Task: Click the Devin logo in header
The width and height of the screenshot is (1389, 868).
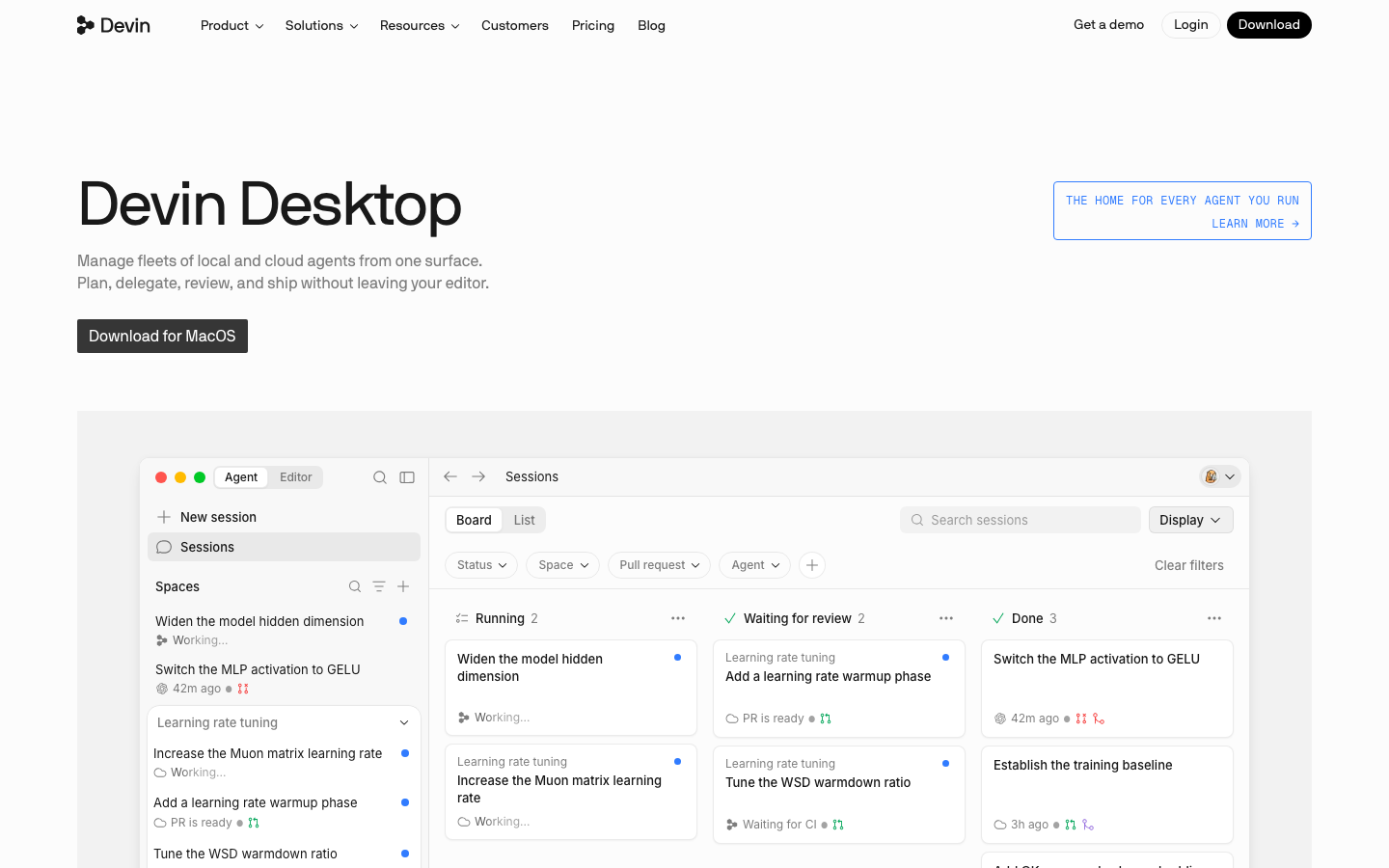Action: coord(114,25)
